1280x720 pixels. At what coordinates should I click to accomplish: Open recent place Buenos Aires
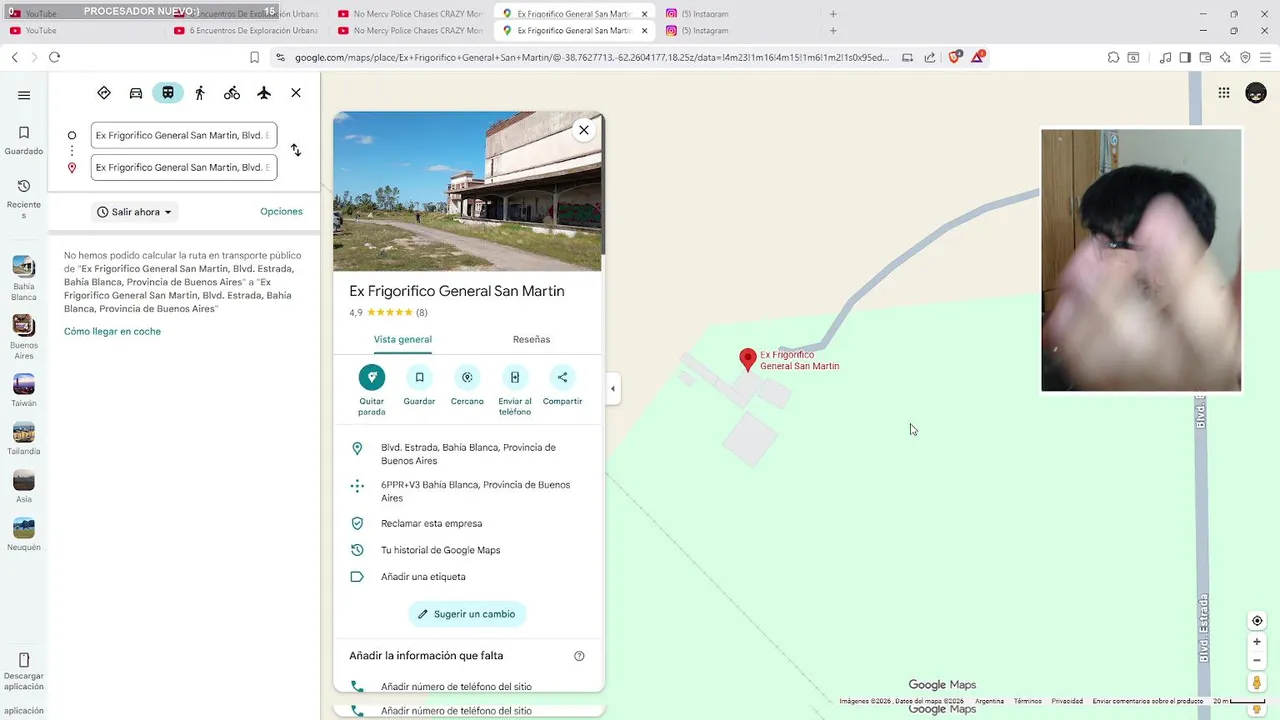[24, 338]
